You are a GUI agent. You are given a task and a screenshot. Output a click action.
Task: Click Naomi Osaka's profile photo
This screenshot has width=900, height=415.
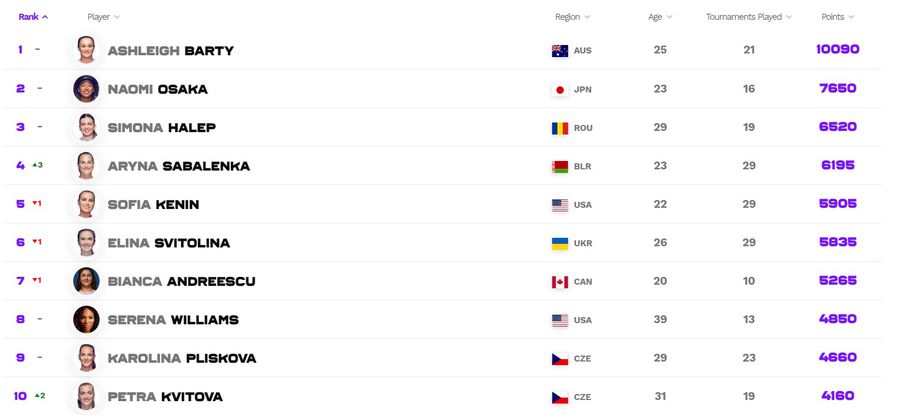coord(86,89)
